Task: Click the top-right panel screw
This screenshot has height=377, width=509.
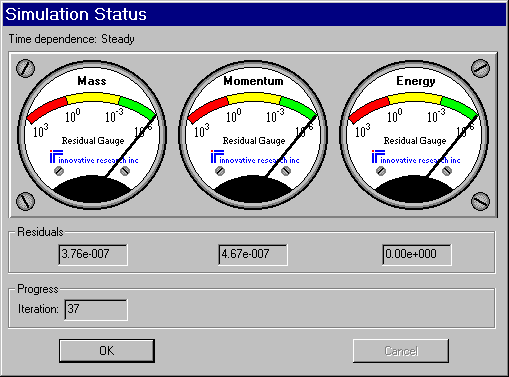Action: pos(480,68)
